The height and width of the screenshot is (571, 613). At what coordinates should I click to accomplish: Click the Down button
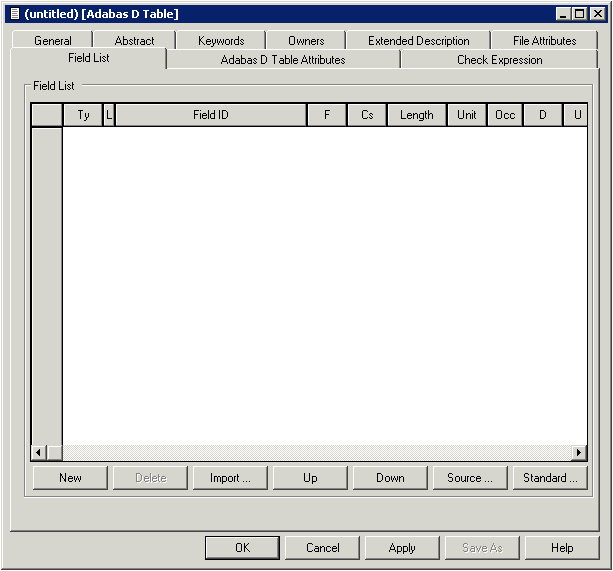[390, 478]
